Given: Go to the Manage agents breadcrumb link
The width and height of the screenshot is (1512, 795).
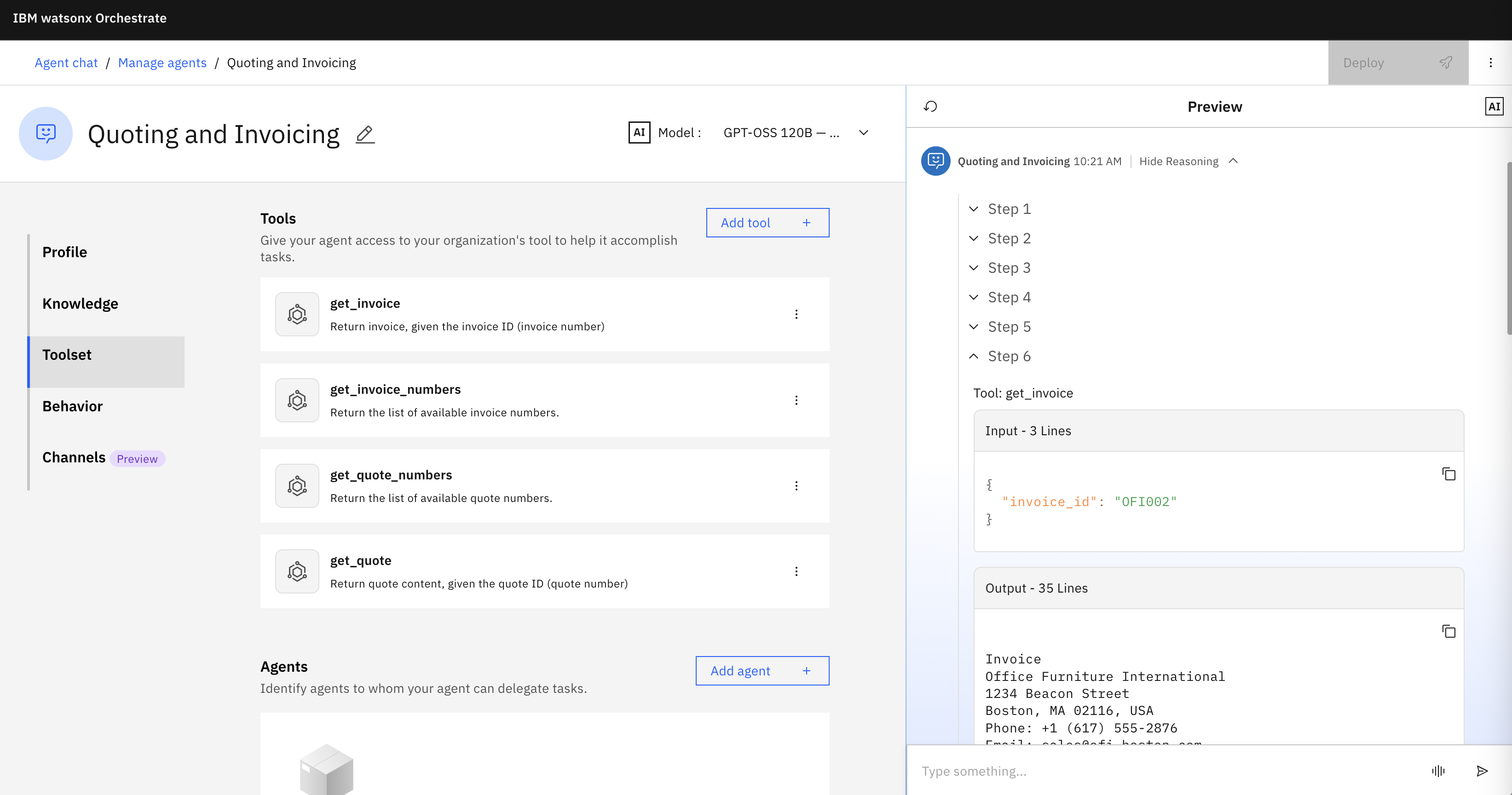Looking at the screenshot, I should (162, 63).
